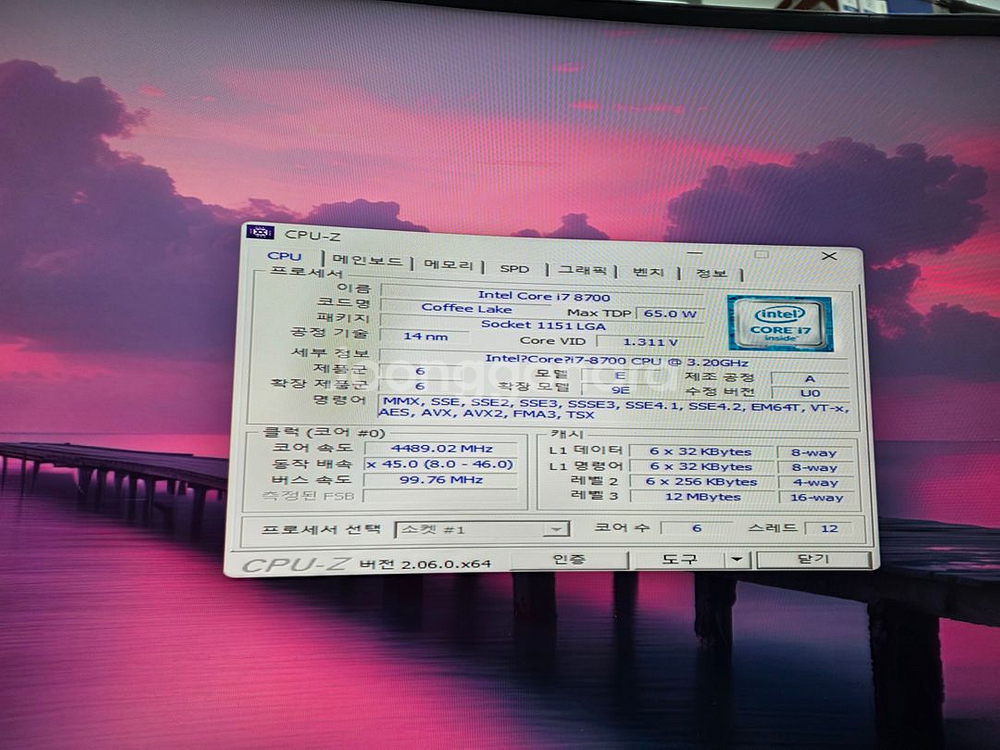
Task: Click the 인증 (Validate) button
Action: coord(569,559)
